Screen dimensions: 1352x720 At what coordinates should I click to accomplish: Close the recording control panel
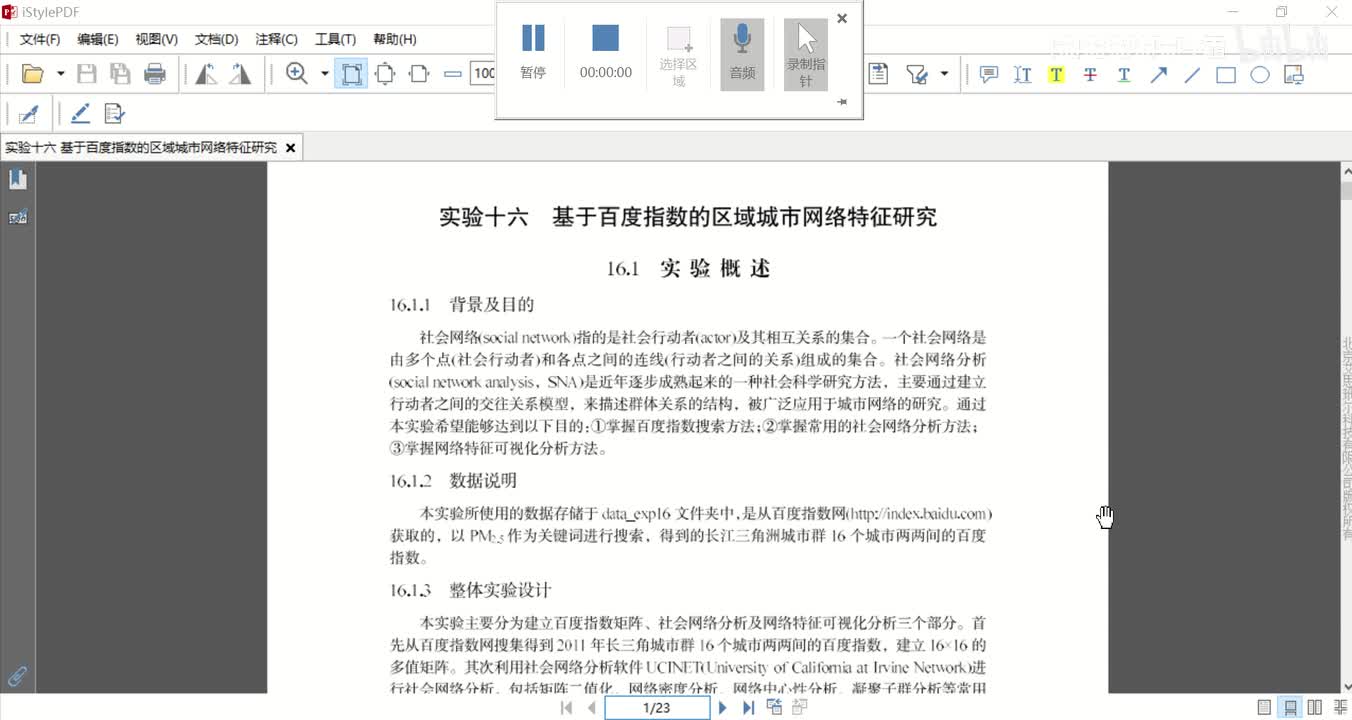(x=842, y=18)
